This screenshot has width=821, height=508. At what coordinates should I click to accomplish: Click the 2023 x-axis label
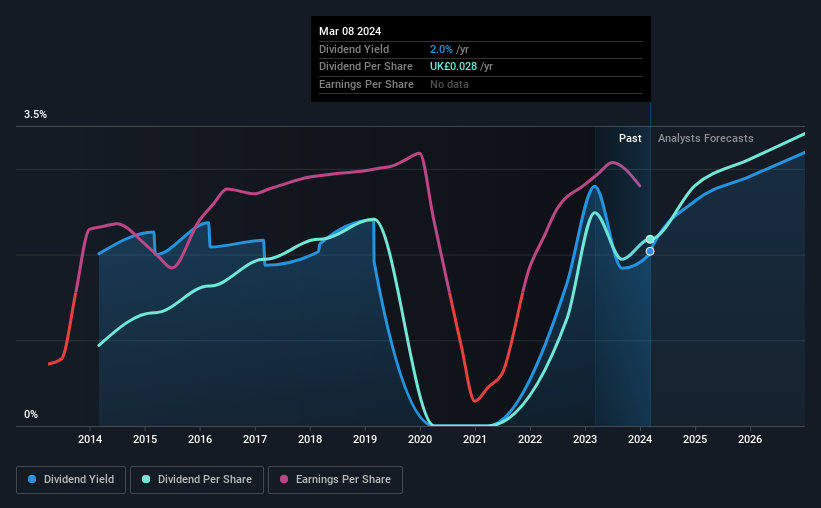585,439
